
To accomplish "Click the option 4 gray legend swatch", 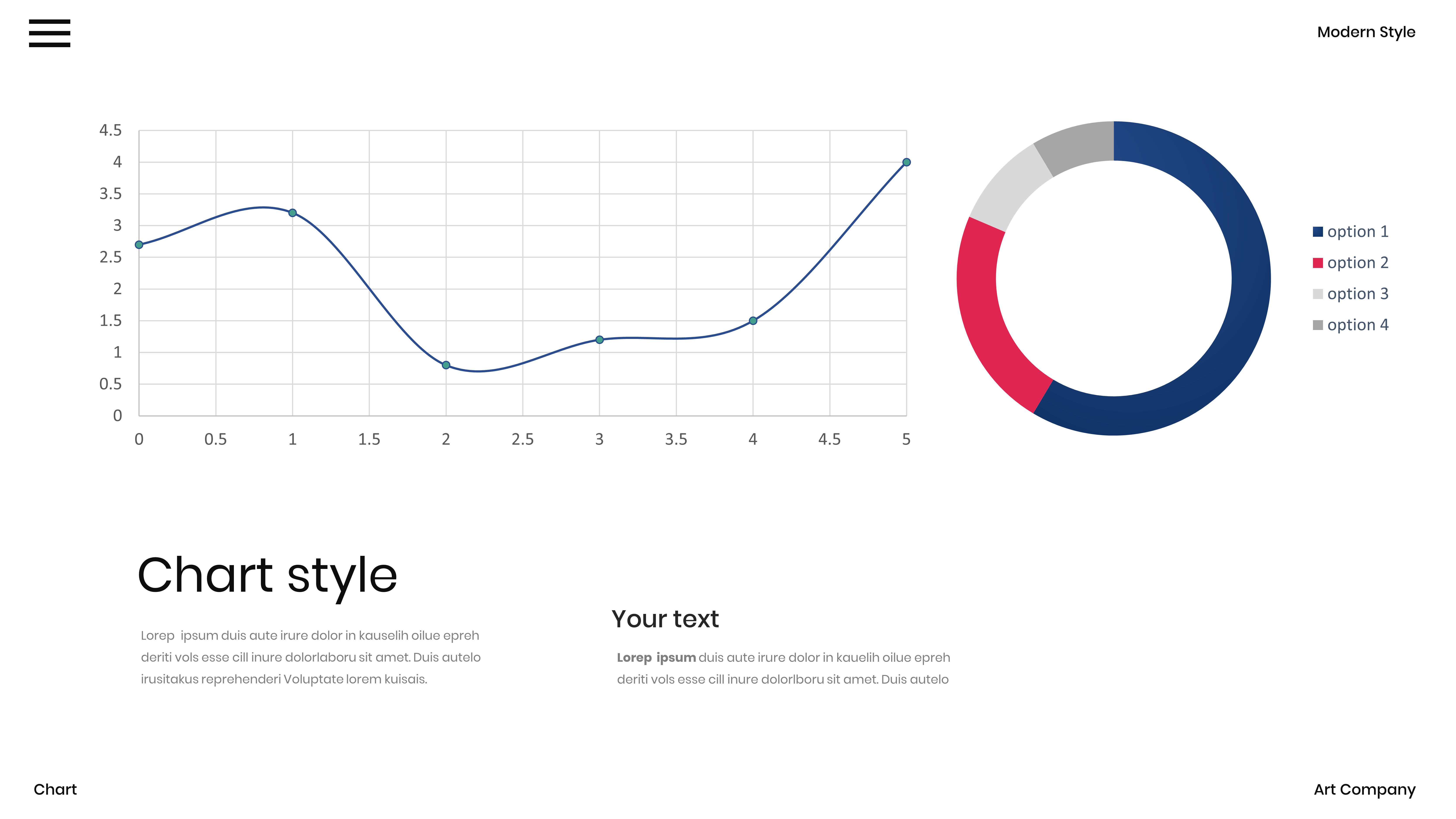I will [1318, 325].
